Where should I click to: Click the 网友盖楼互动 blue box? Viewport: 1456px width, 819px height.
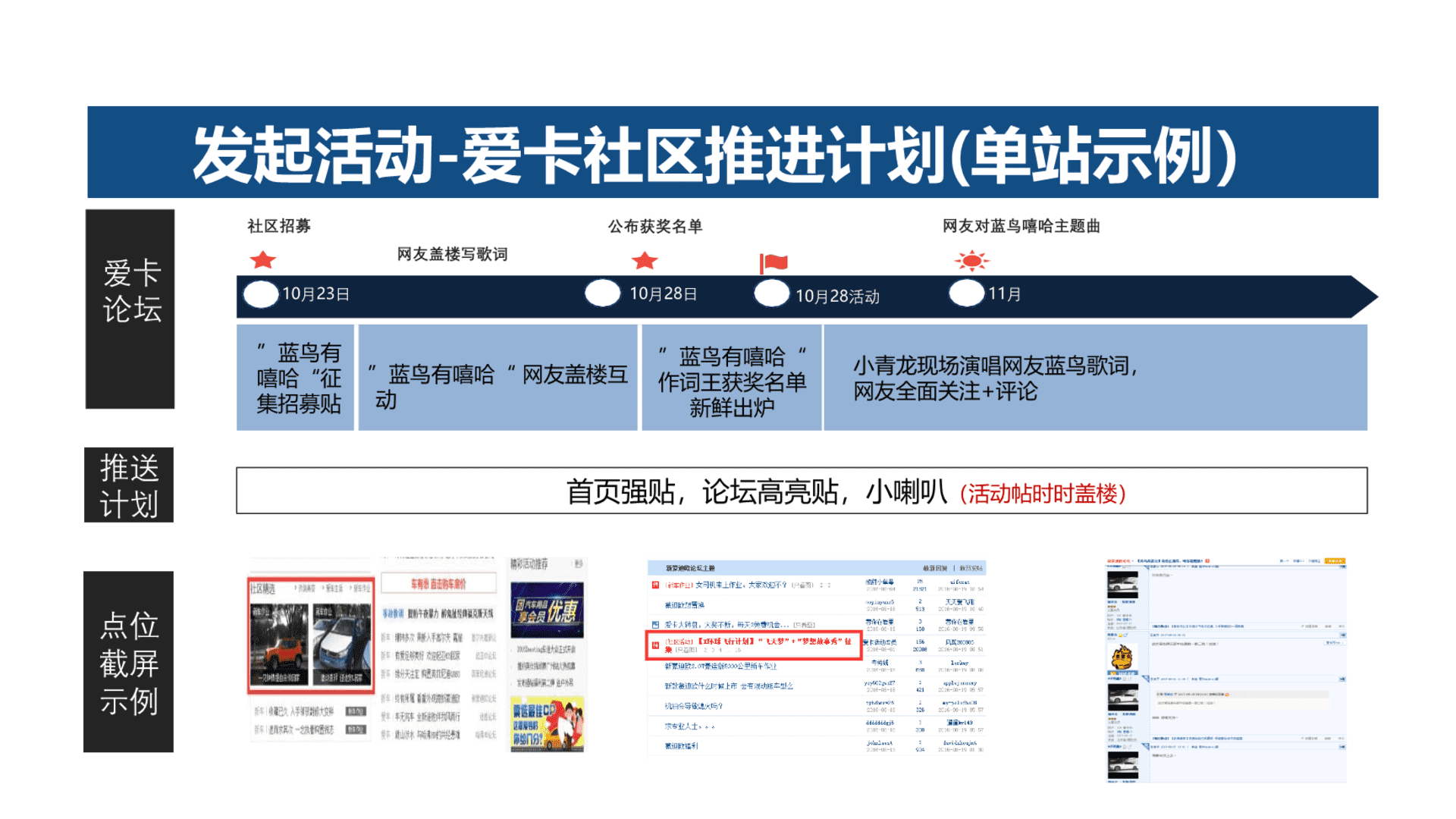(498, 378)
